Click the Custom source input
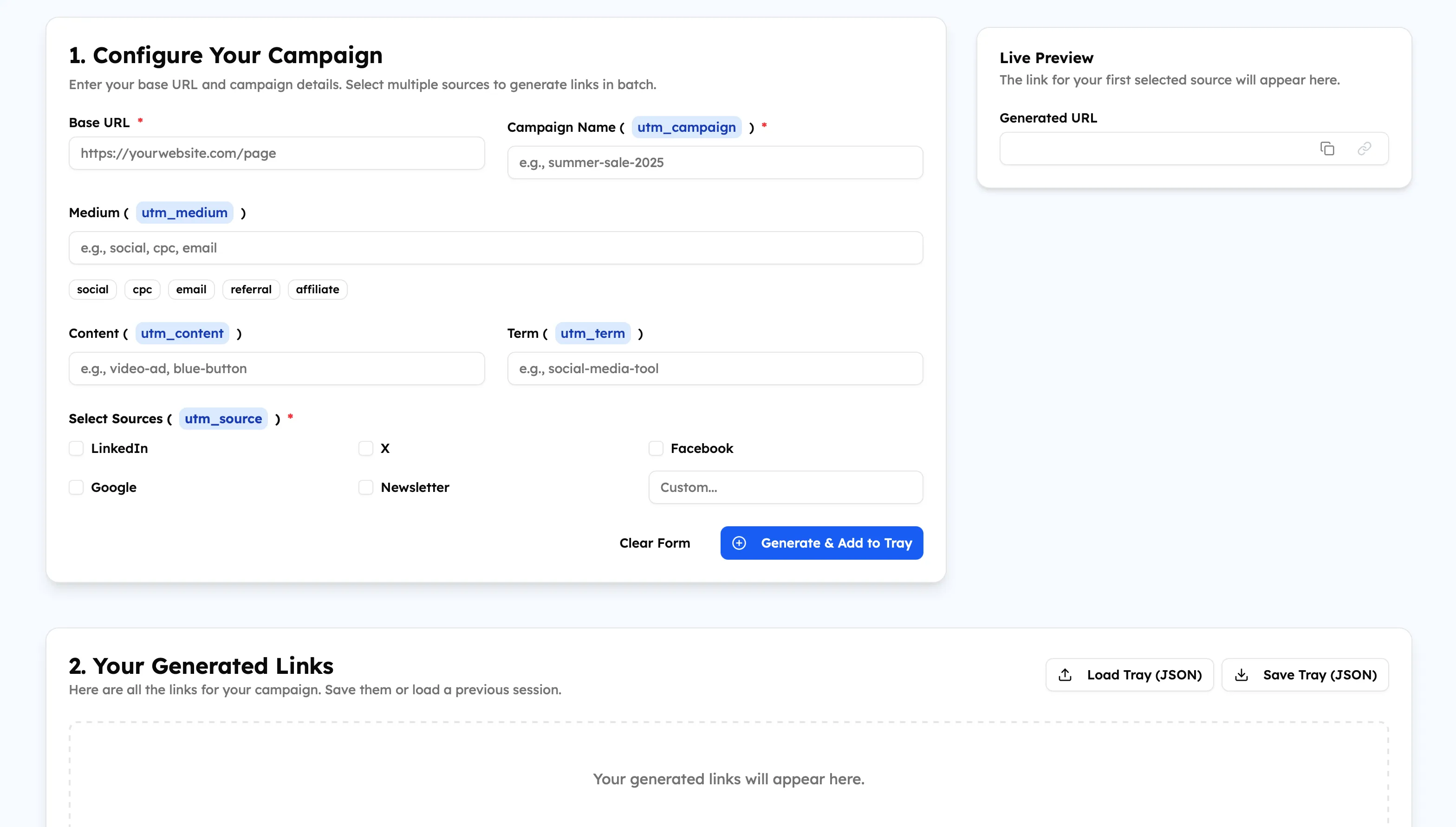 pos(786,487)
